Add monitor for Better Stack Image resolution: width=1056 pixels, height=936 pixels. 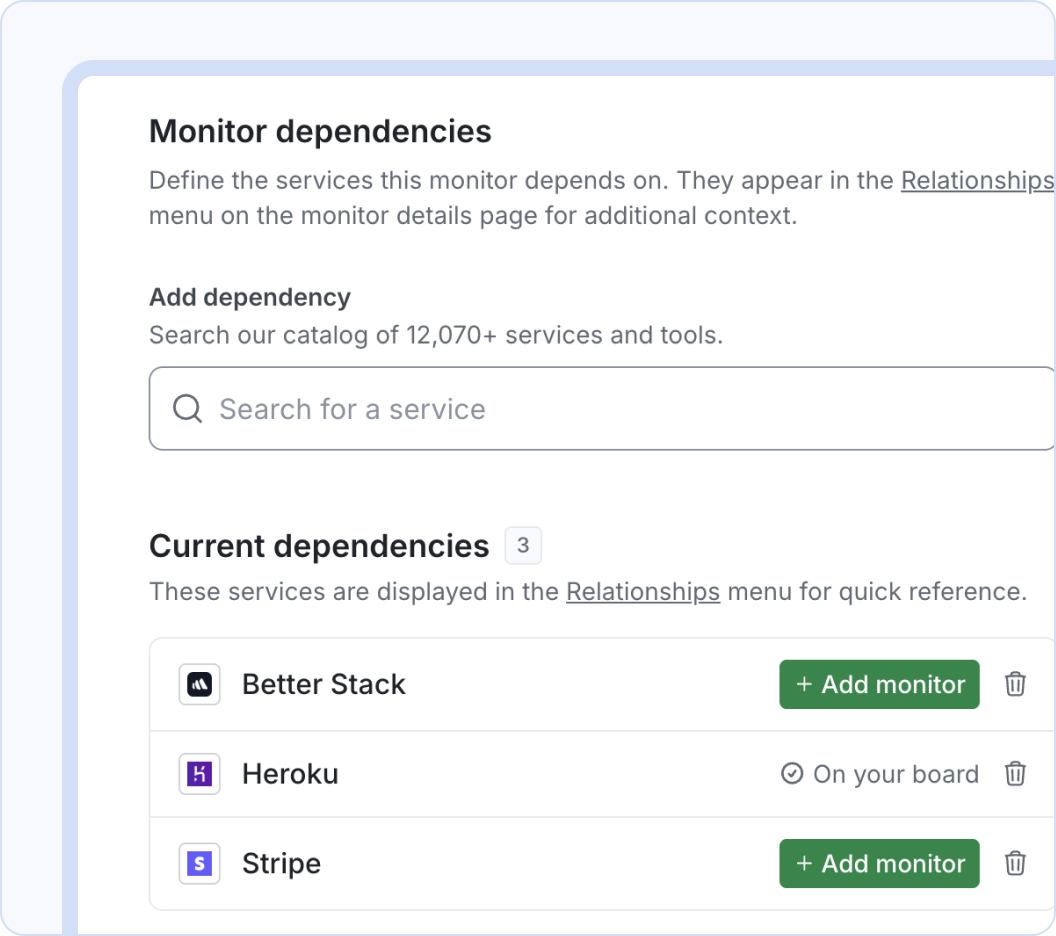coord(880,684)
